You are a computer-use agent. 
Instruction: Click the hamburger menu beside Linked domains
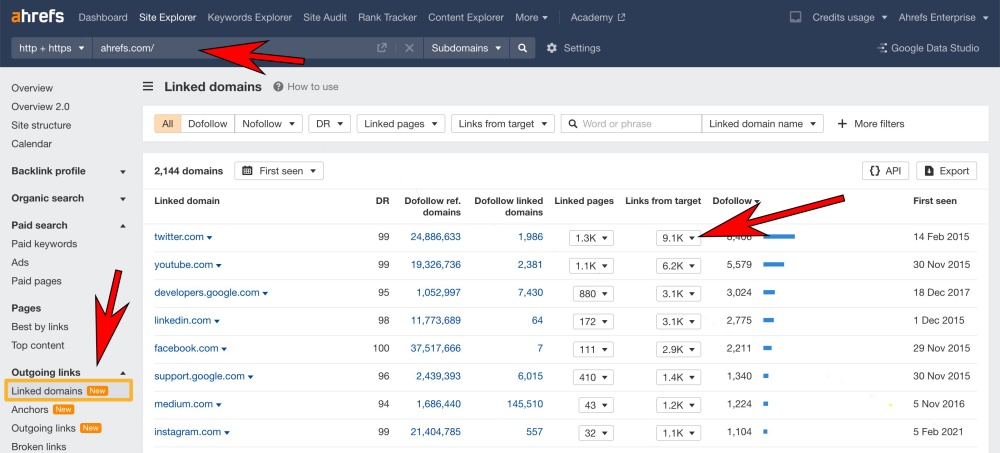(148, 87)
